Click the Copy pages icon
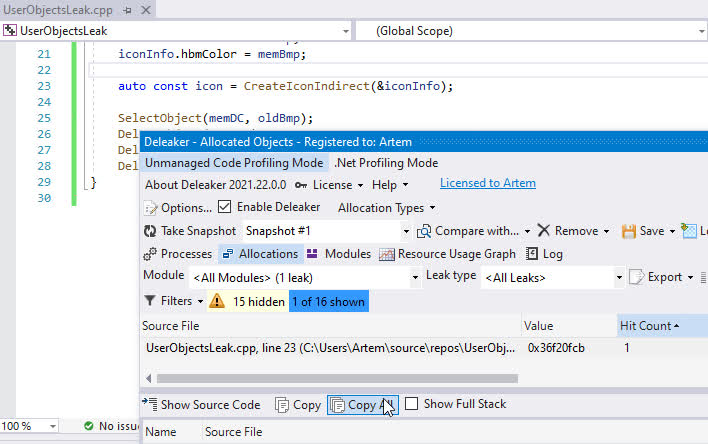The width and height of the screenshot is (708, 444). (282, 405)
